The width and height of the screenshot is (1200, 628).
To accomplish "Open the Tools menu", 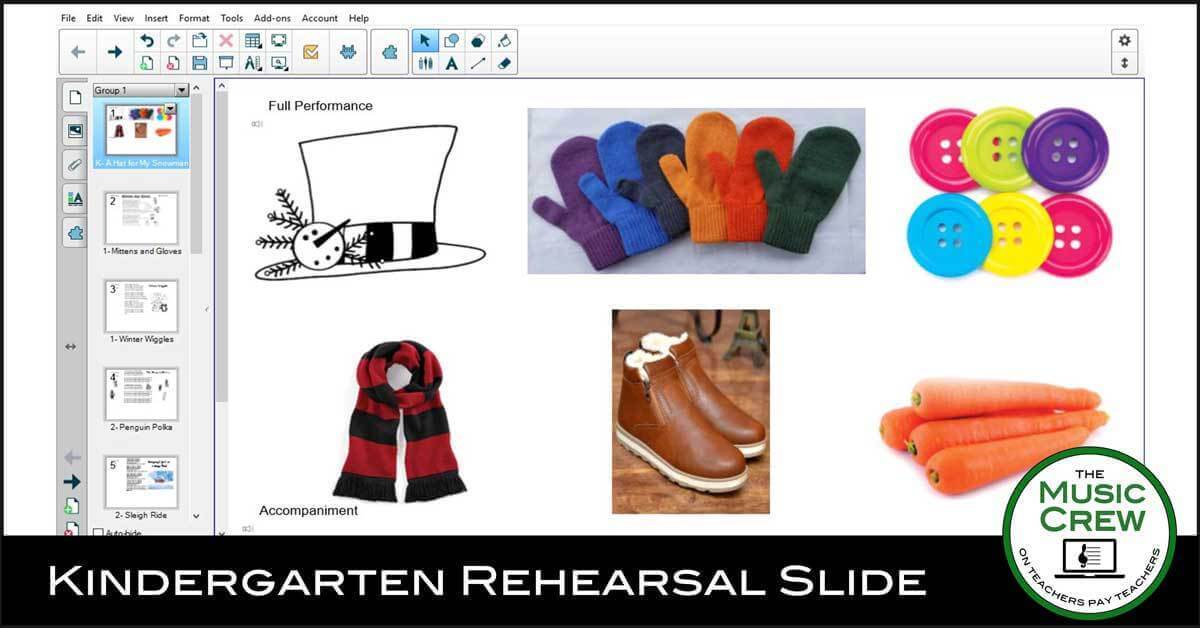I will tap(231, 18).
